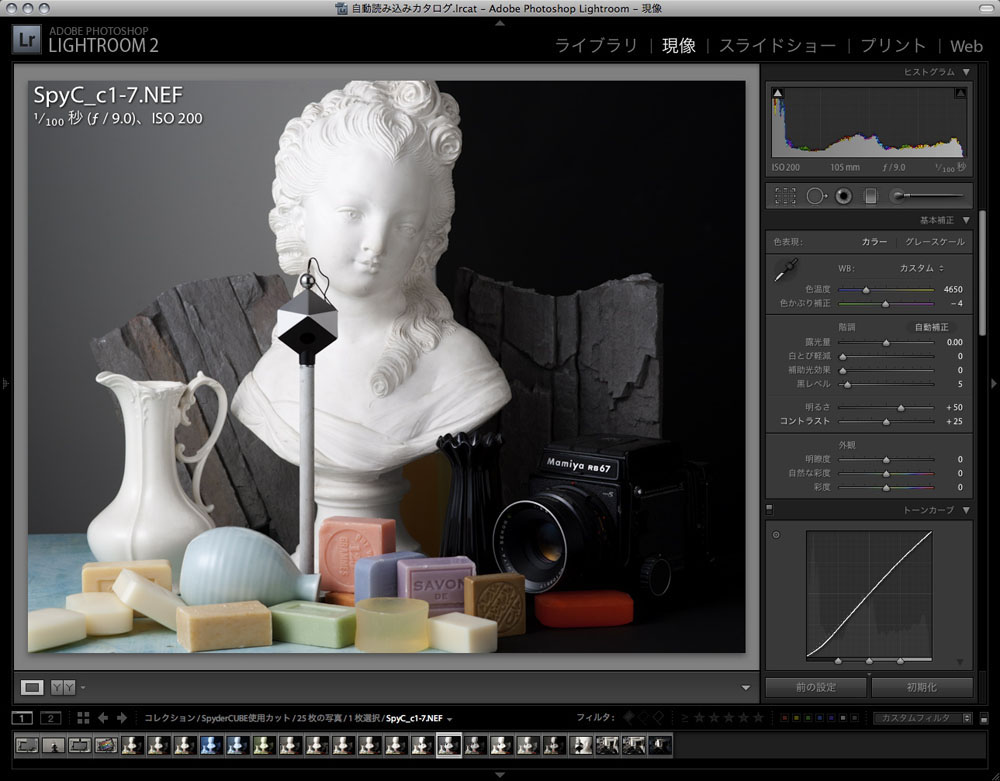The image size is (1000, 781).
Task: Collapse the 基本補正 panel
Action: coord(966,220)
